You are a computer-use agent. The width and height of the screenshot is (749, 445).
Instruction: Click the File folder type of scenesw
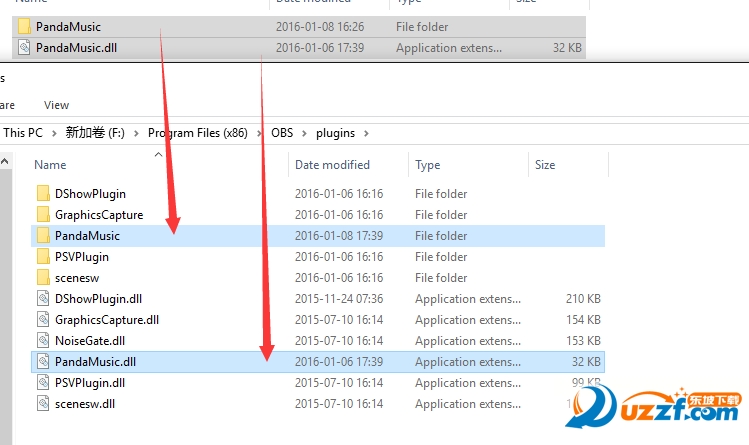click(441, 278)
